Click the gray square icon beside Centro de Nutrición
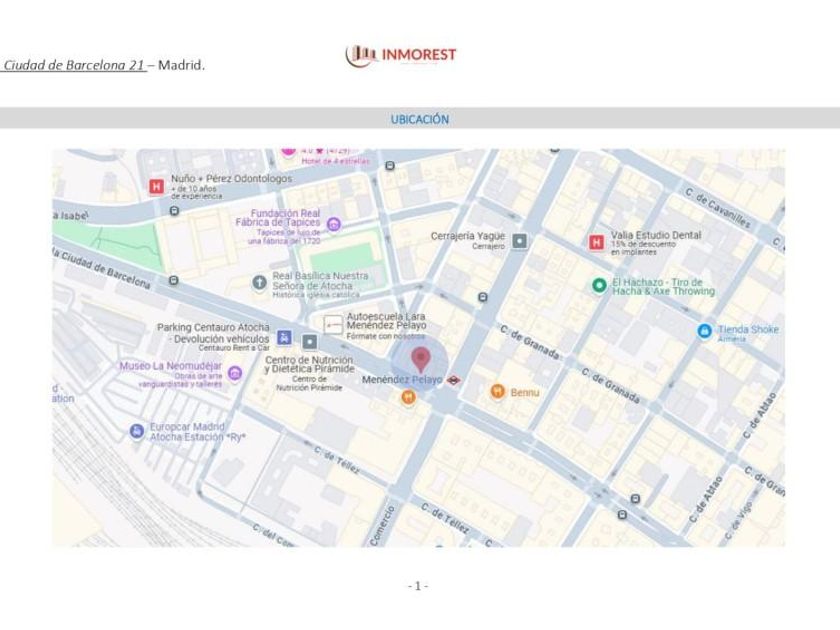Image resolution: width=840 pixels, height=630 pixels. pyautogui.click(x=310, y=341)
